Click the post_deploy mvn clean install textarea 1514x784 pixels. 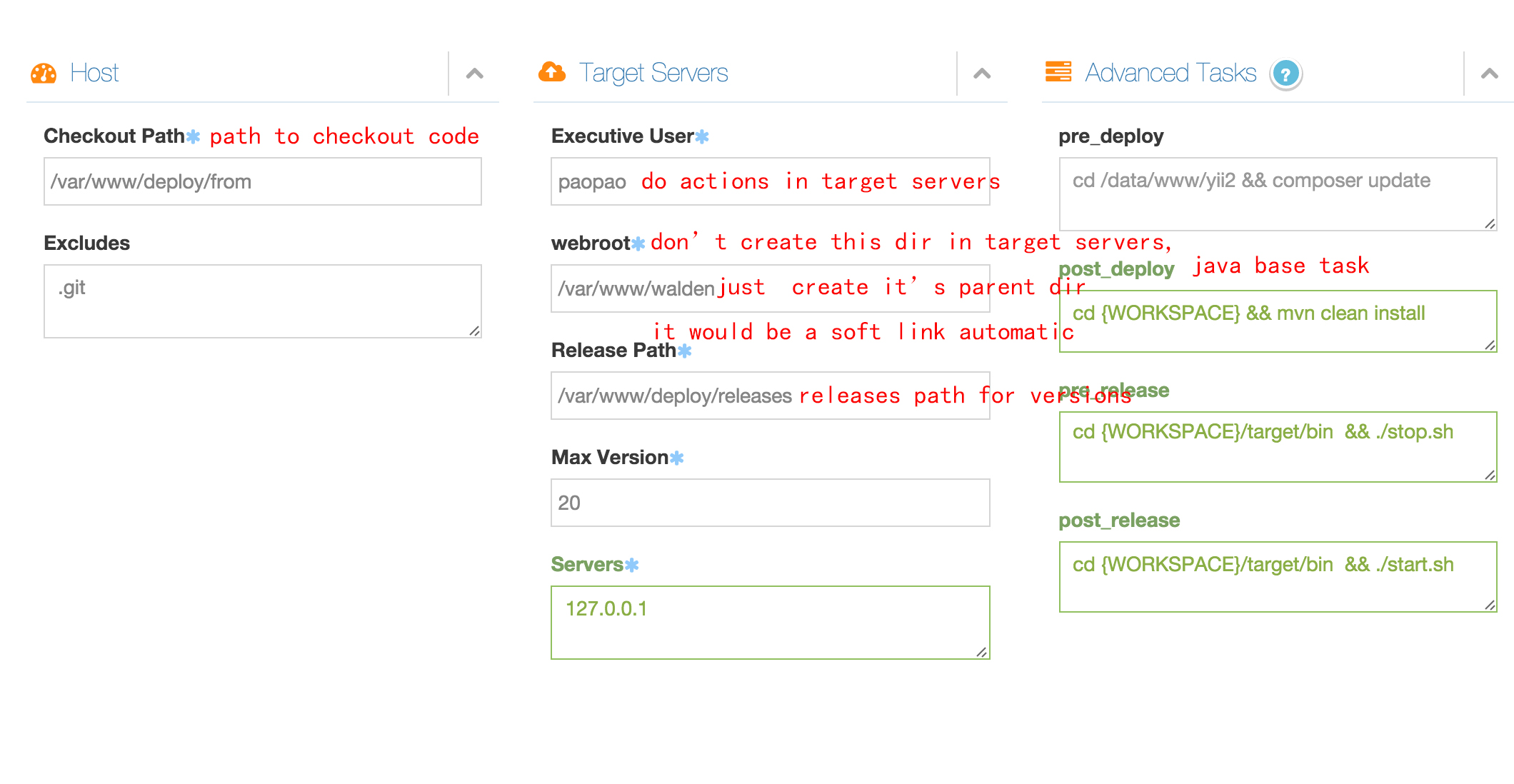(1277, 321)
